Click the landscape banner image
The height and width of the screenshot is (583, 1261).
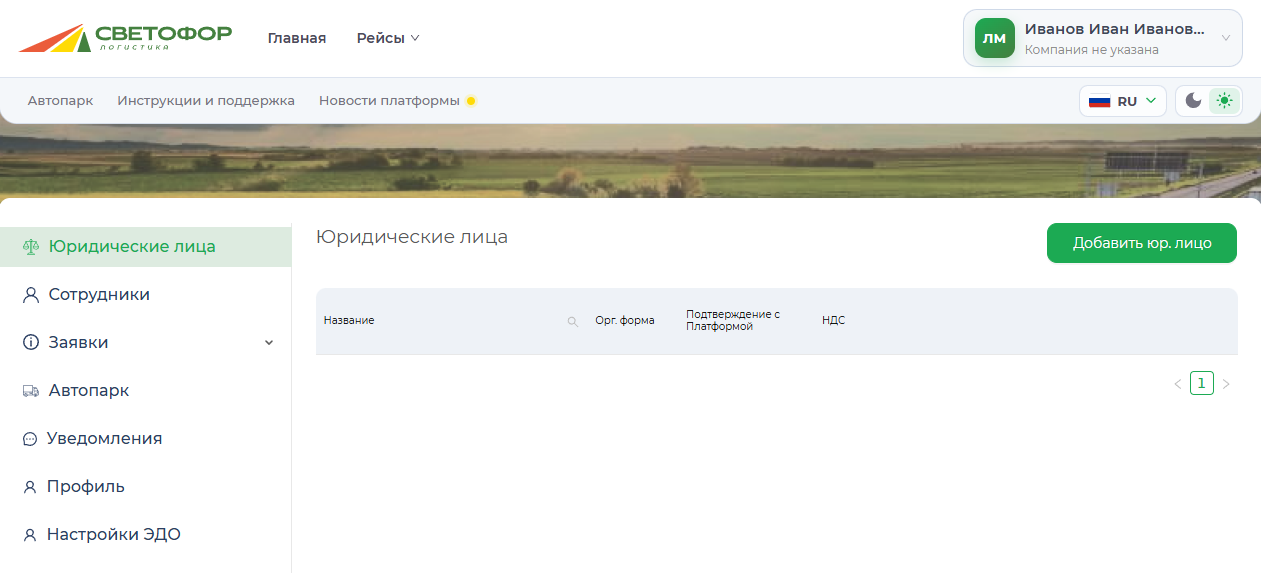coord(630,160)
